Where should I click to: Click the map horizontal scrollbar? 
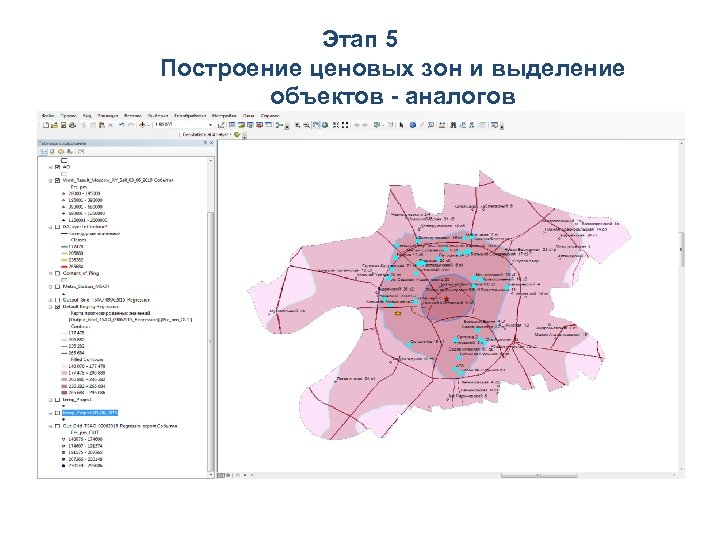(x=540, y=475)
